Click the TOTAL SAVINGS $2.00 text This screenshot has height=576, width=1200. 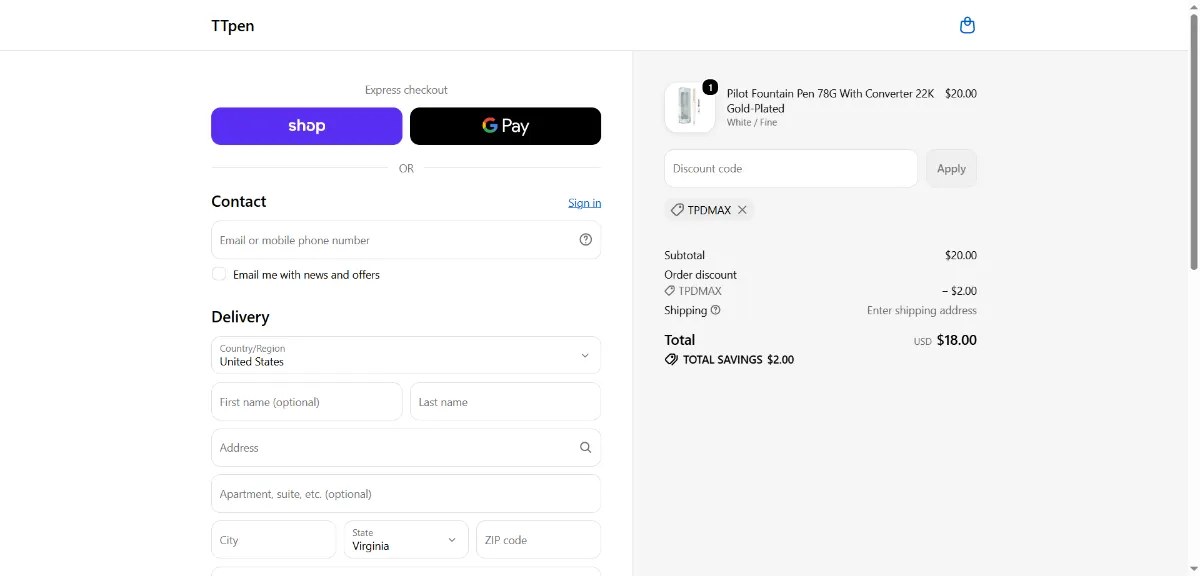click(x=738, y=360)
